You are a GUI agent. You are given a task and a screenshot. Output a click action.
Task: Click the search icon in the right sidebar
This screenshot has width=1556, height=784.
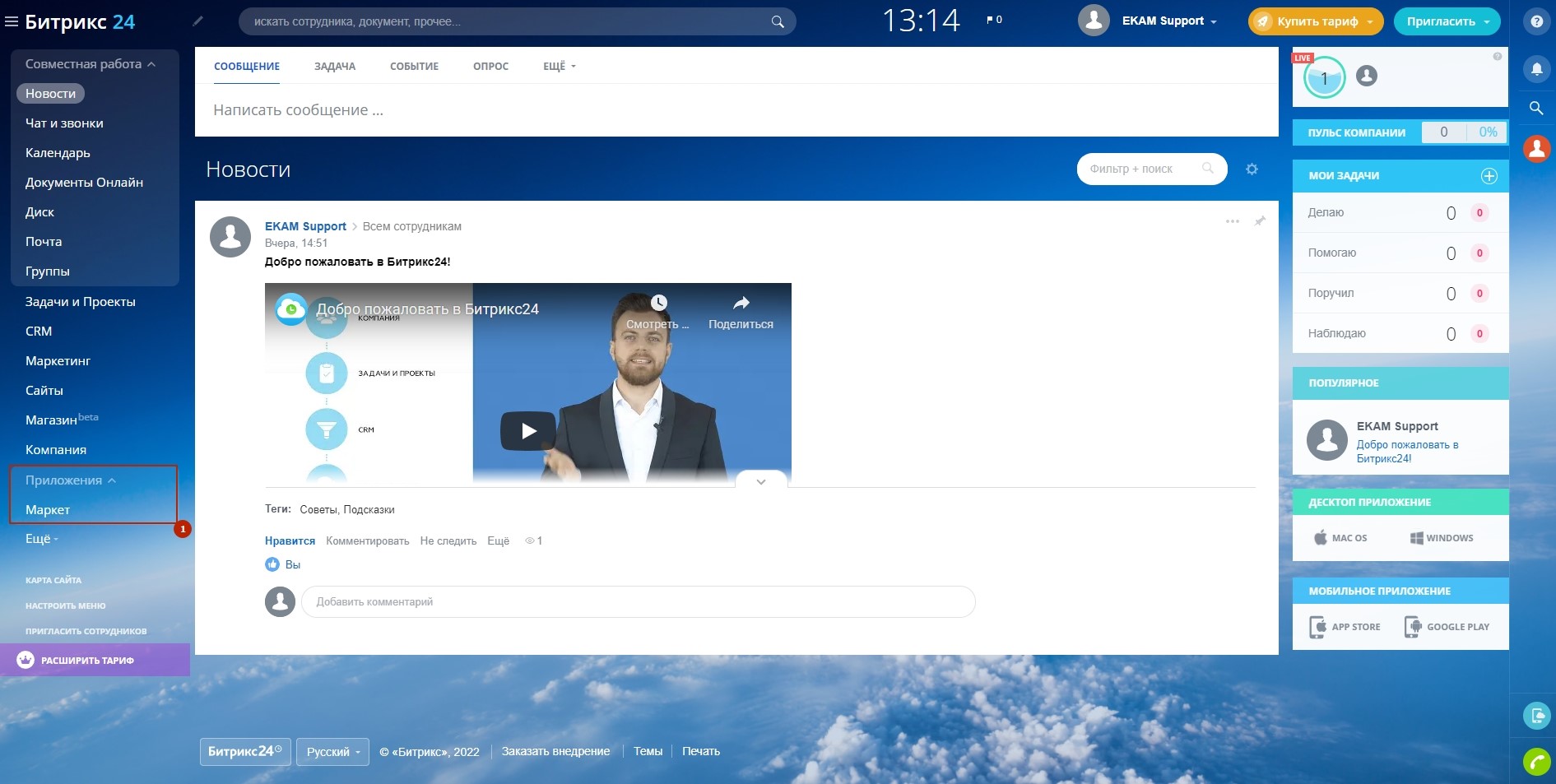(x=1536, y=108)
